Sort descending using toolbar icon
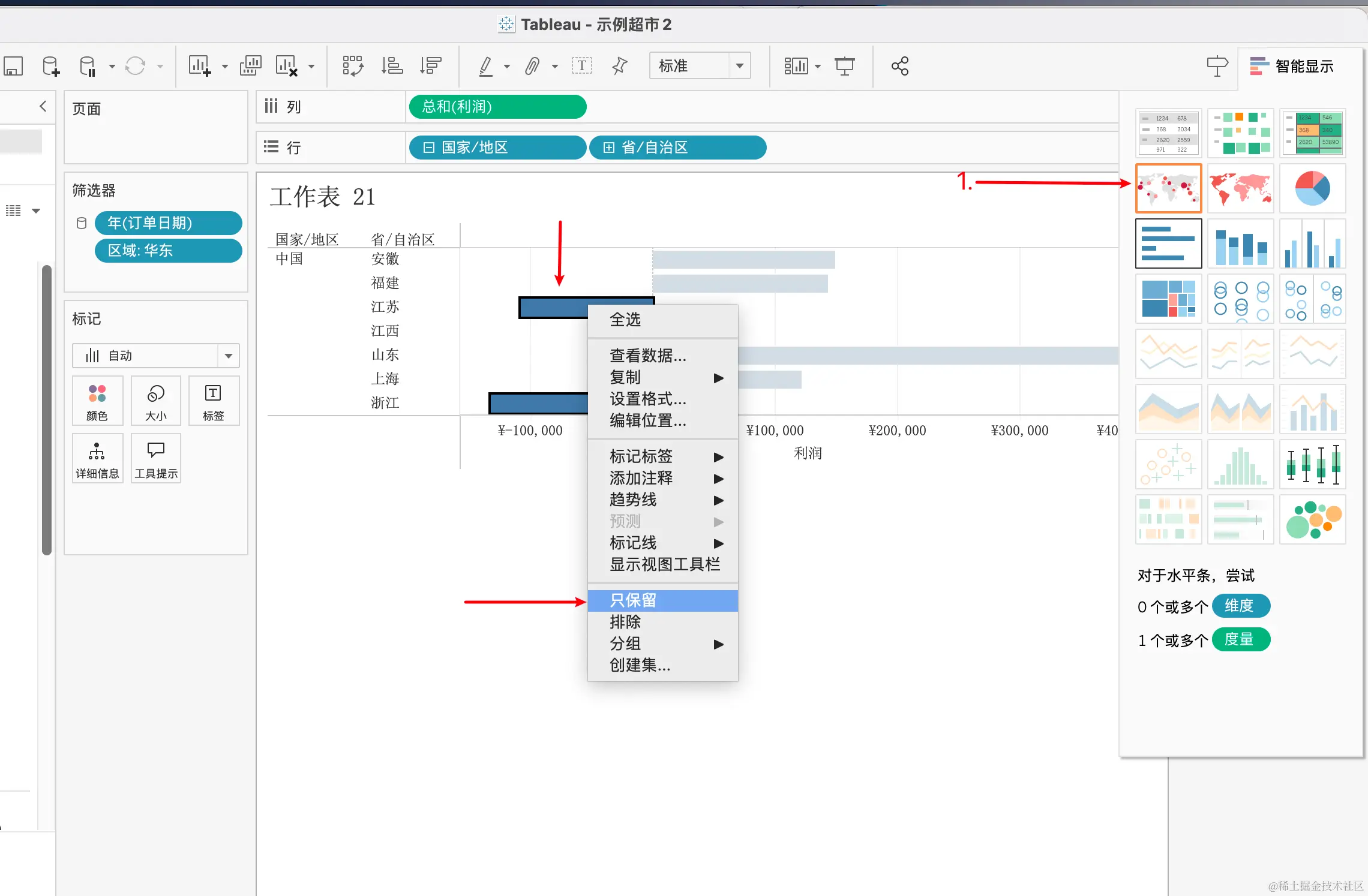1368x896 pixels. pos(431,66)
